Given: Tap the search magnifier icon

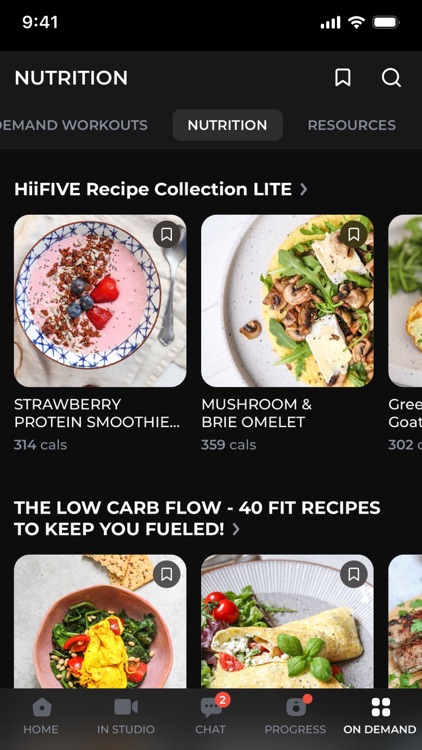Looking at the screenshot, I should 391,77.
